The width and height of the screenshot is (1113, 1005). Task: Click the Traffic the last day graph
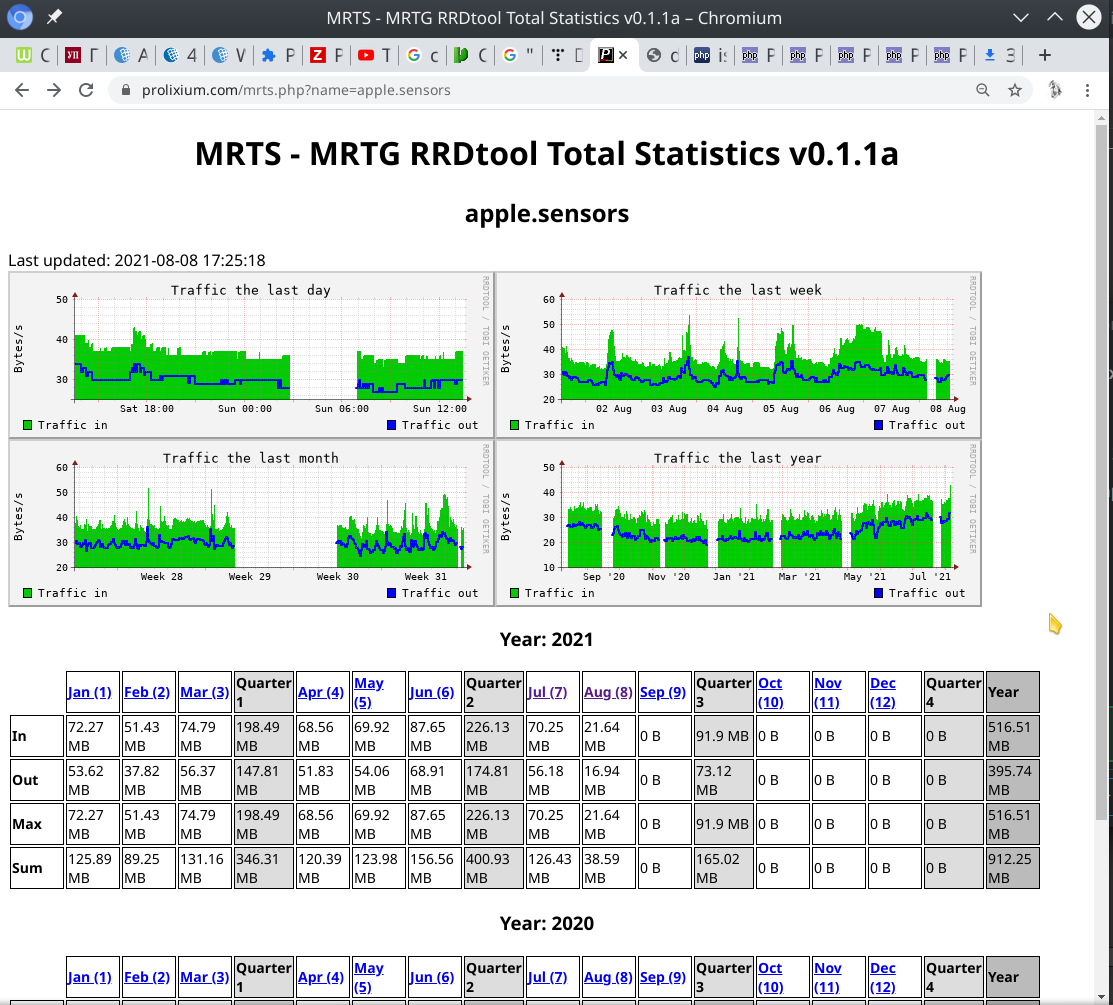251,354
